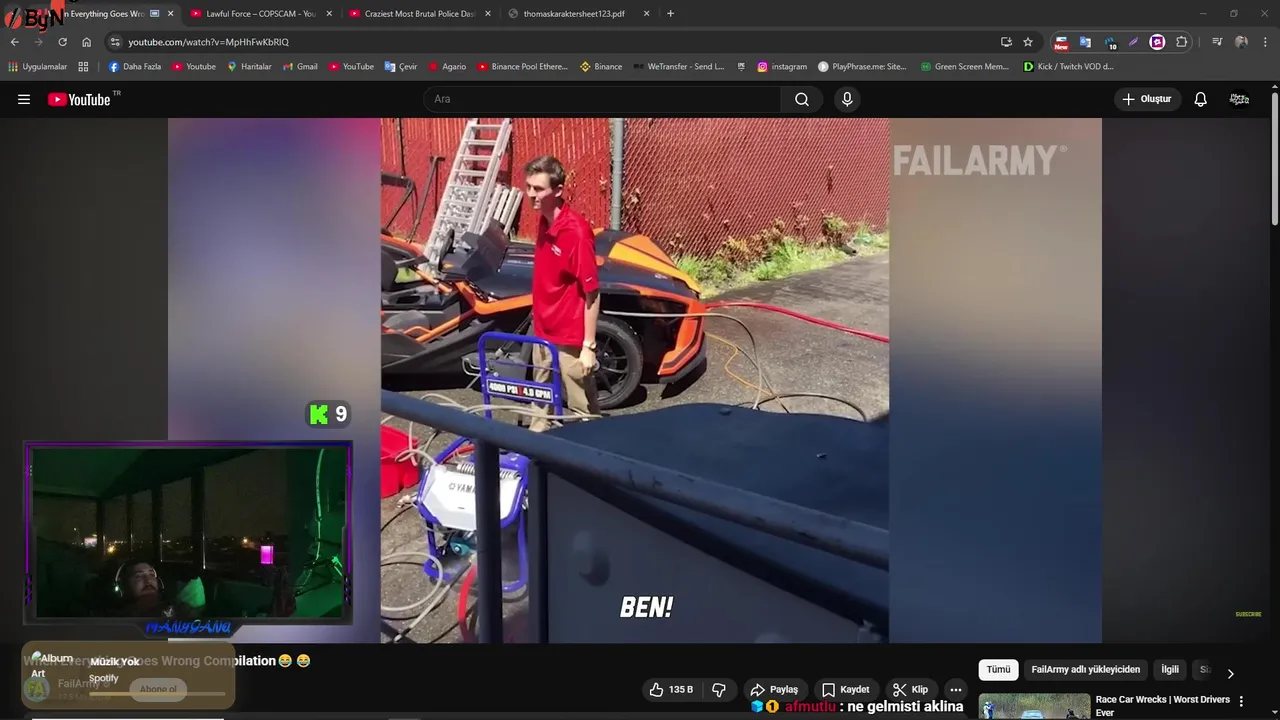Open the browser media controls icon
This screenshot has width=1280, height=720.
pos(1217,42)
